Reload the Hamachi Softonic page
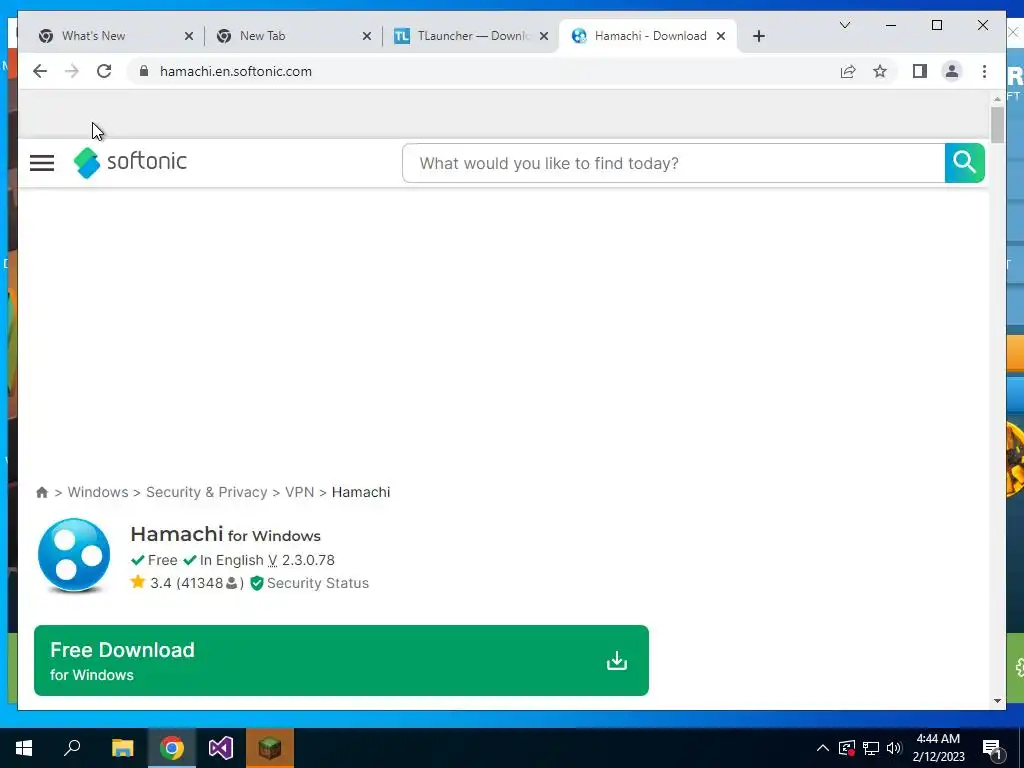This screenshot has width=1024, height=768. 104,71
